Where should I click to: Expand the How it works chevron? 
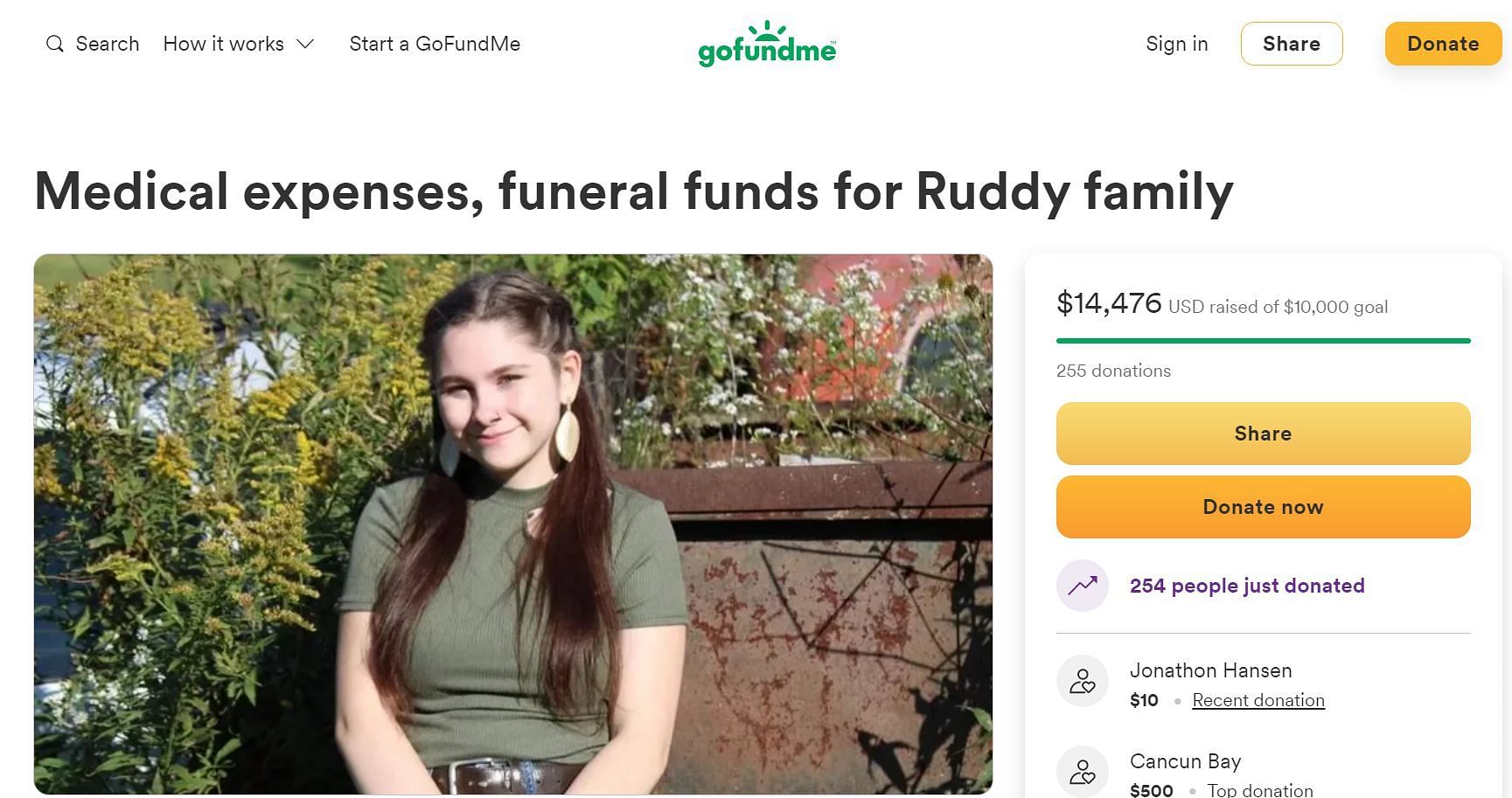tap(305, 45)
